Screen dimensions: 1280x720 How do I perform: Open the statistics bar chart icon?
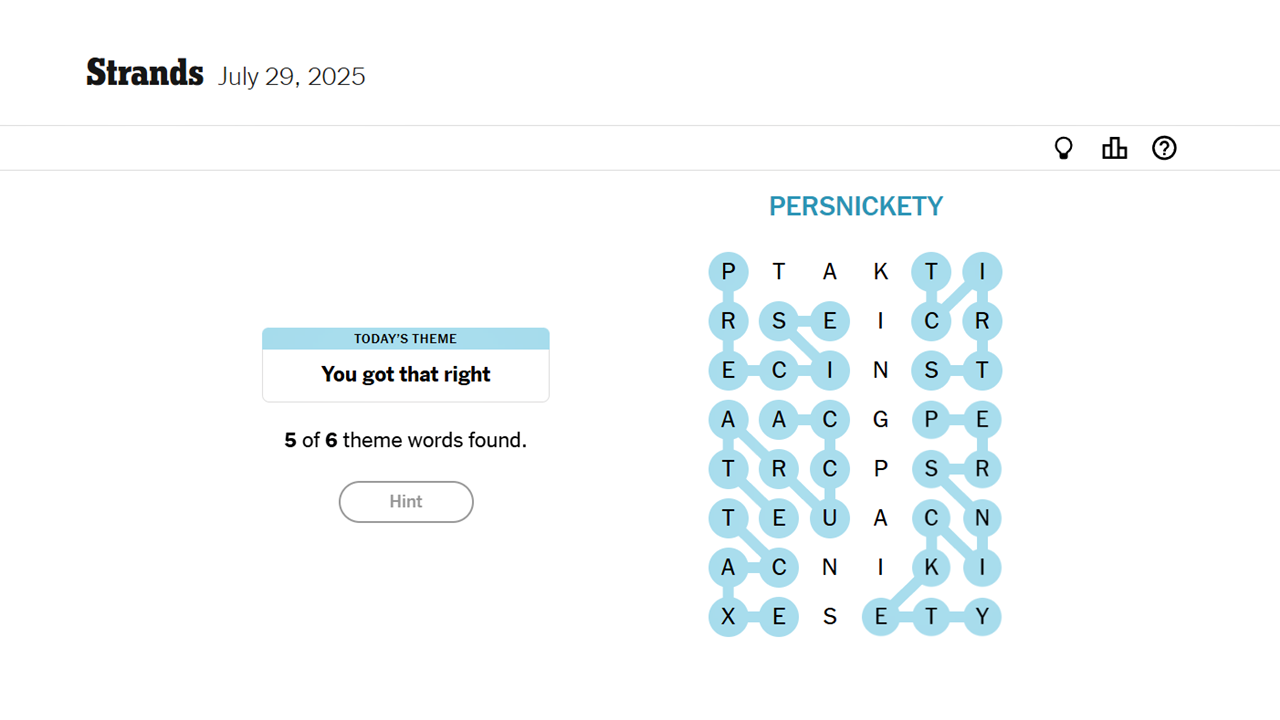point(1114,149)
